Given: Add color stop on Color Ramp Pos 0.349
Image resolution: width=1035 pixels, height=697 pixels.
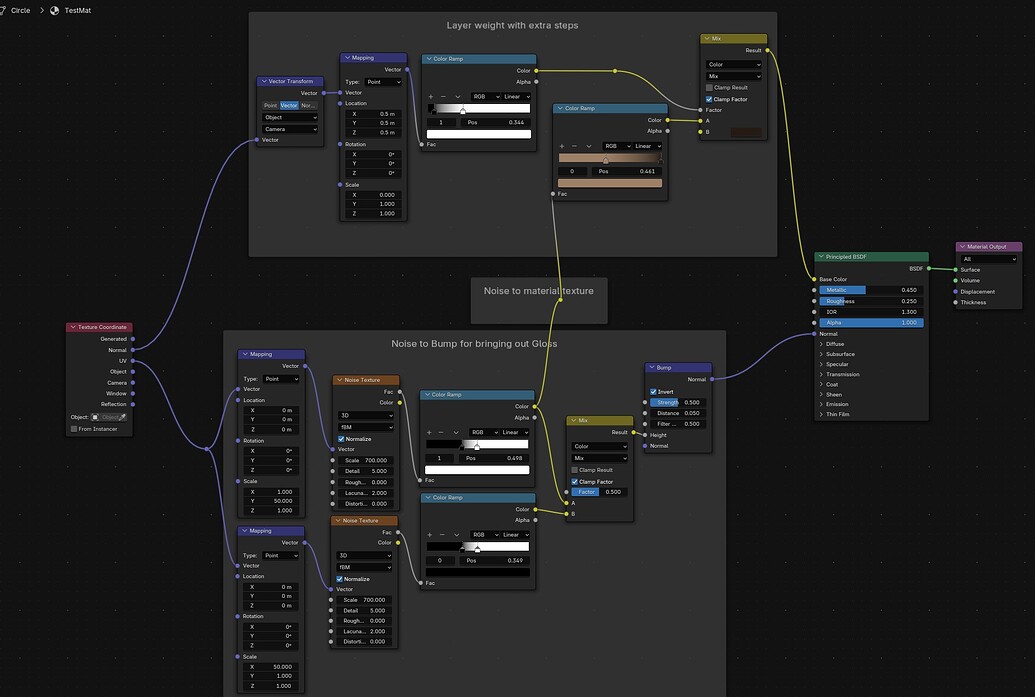Looking at the screenshot, I should [x=430, y=535].
